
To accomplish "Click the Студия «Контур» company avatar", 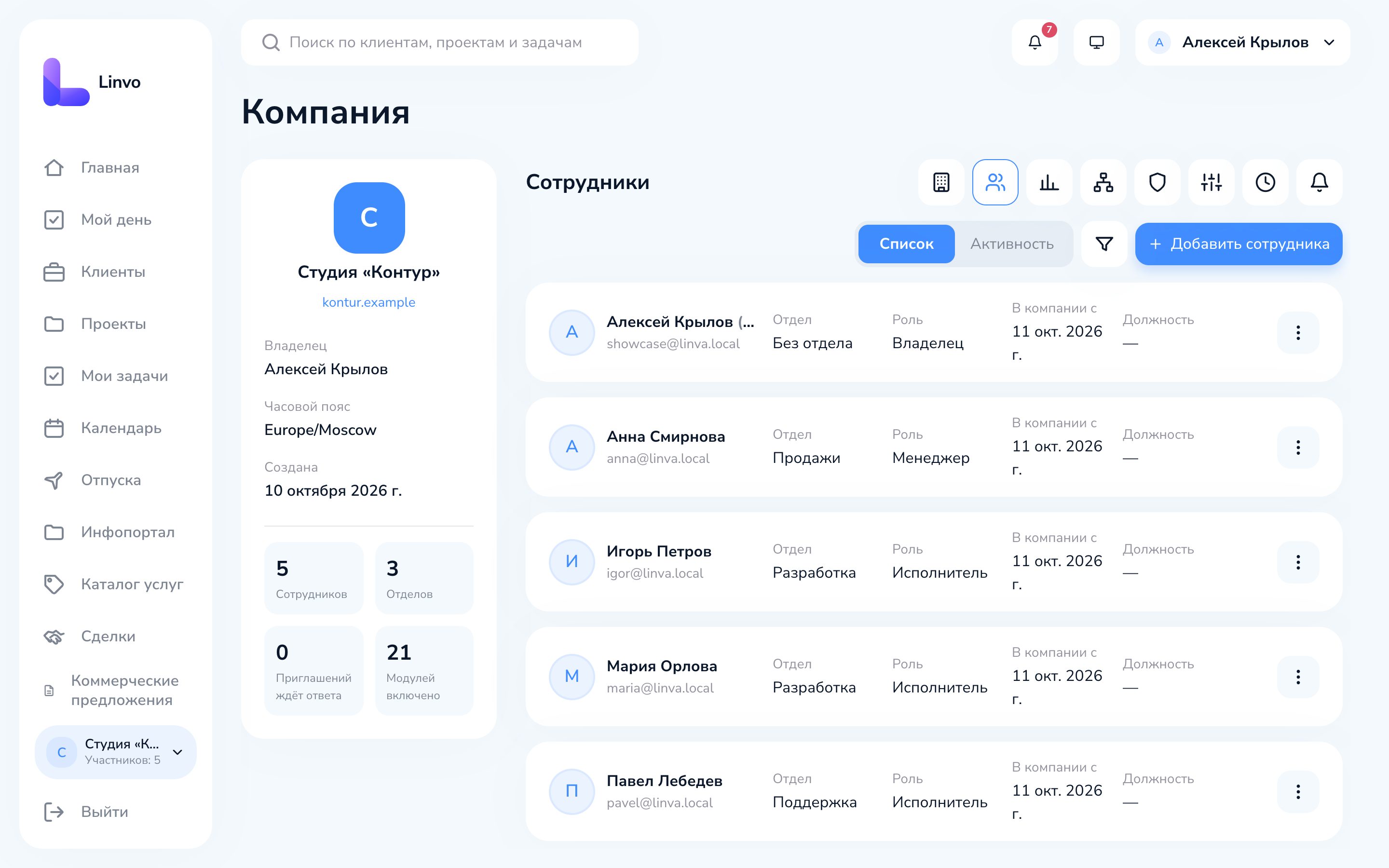I will point(369,217).
